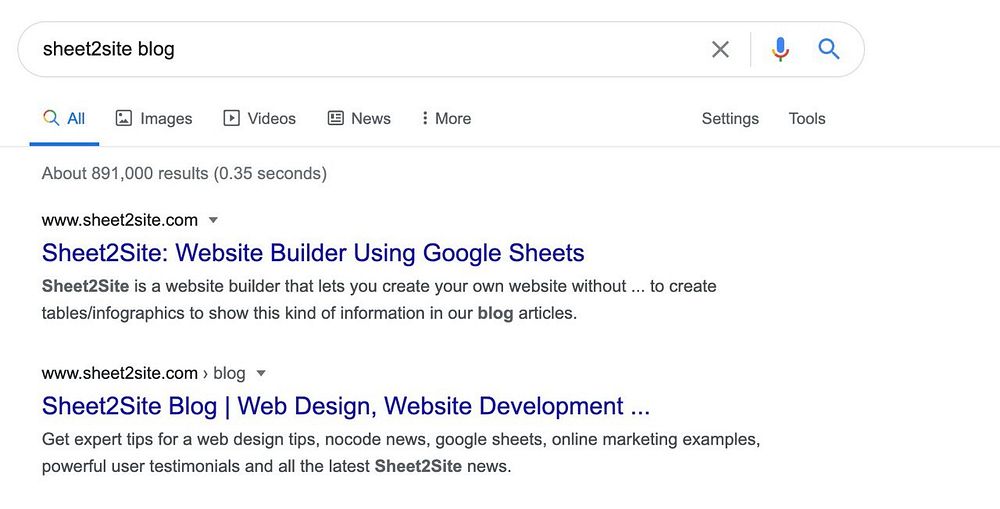The height and width of the screenshot is (509, 1000).
Task: Switch to the Images results tab
Action: coord(165,118)
